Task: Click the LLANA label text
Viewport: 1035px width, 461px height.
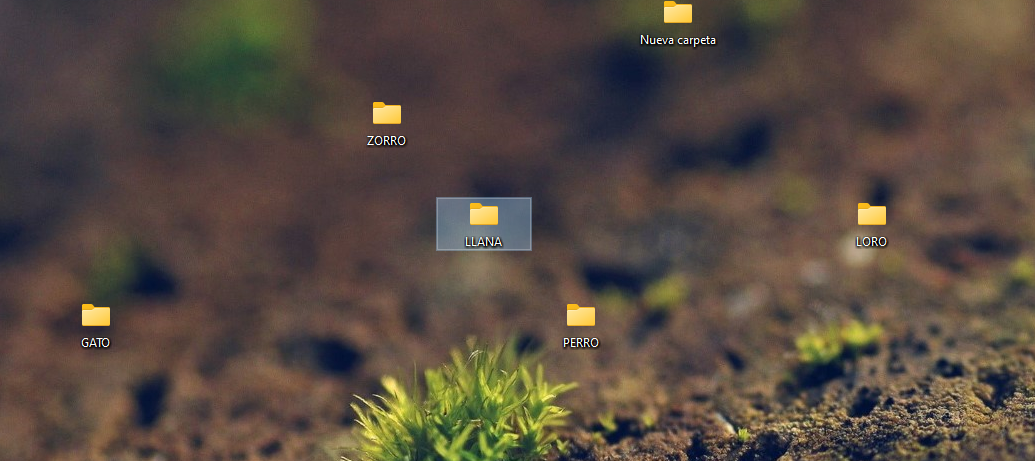Action: (x=484, y=242)
